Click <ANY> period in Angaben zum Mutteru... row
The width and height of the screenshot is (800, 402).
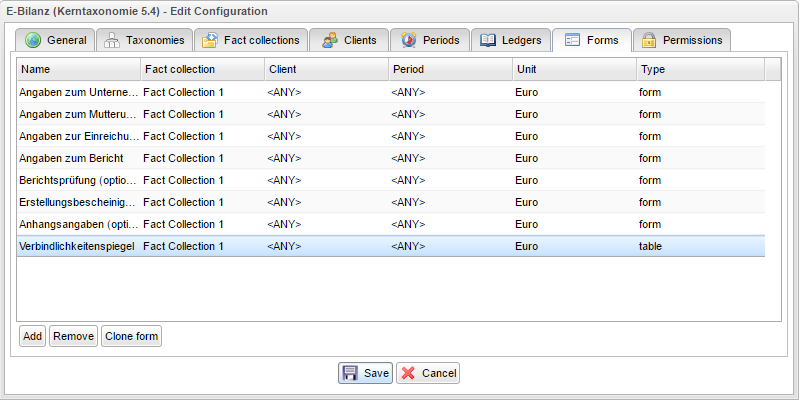(408, 114)
